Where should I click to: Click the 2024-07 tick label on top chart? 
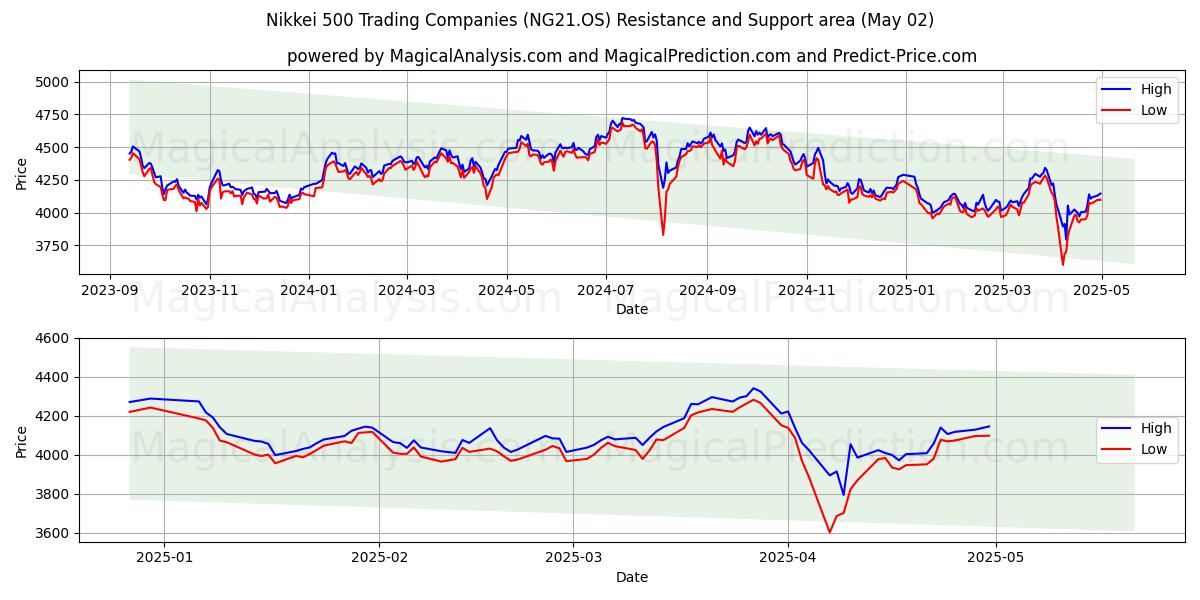605,290
